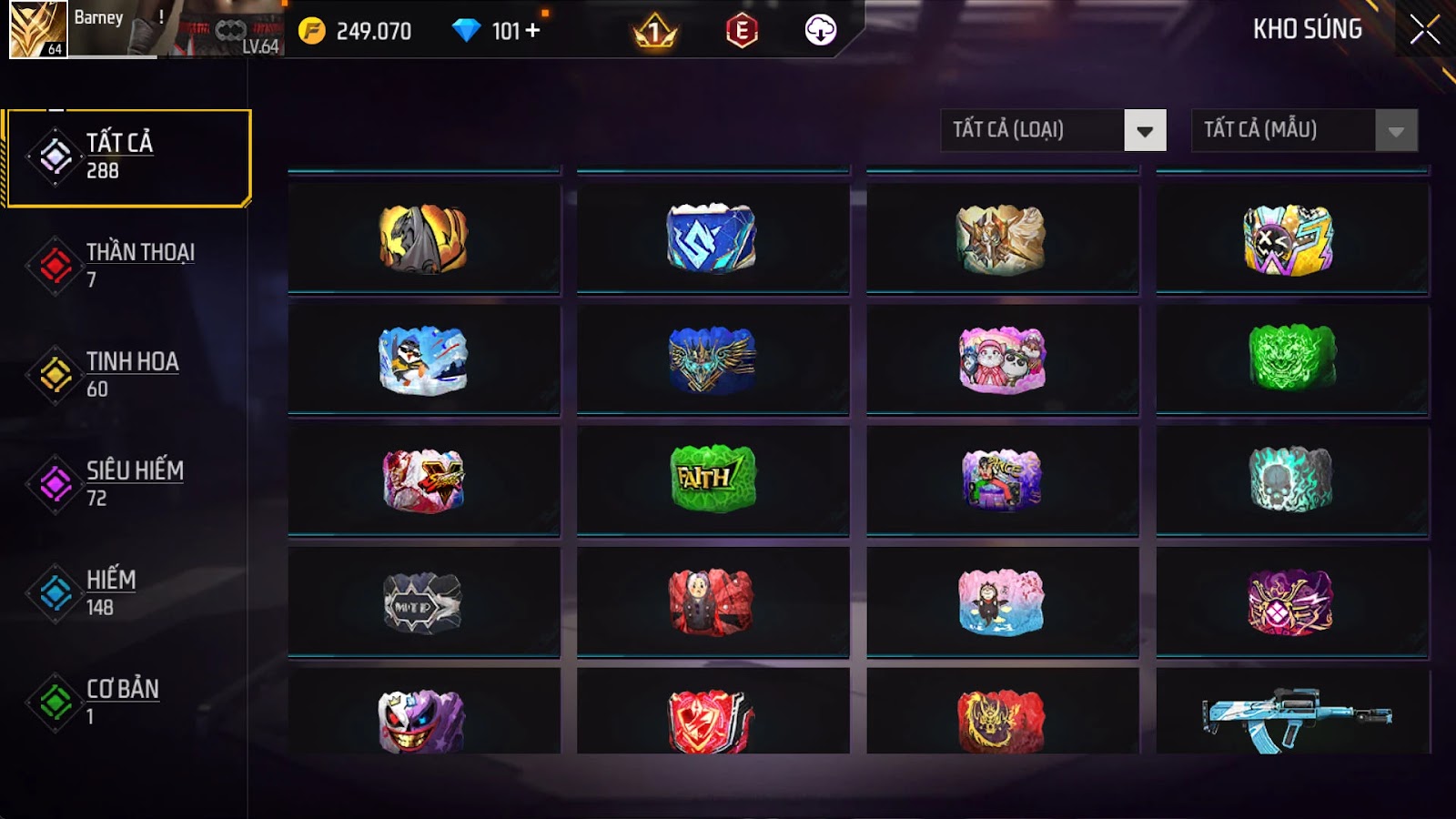The width and height of the screenshot is (1456, 819).
Task: Add diamonds with the plus sign
Action: click(x=533, y=31)
